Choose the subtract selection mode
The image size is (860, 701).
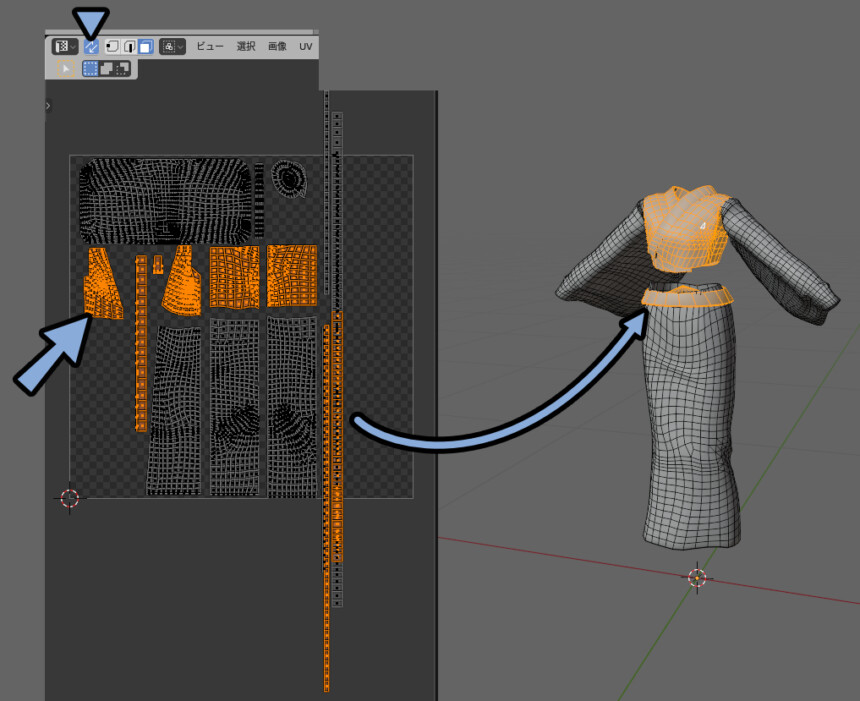pos(122,69)
